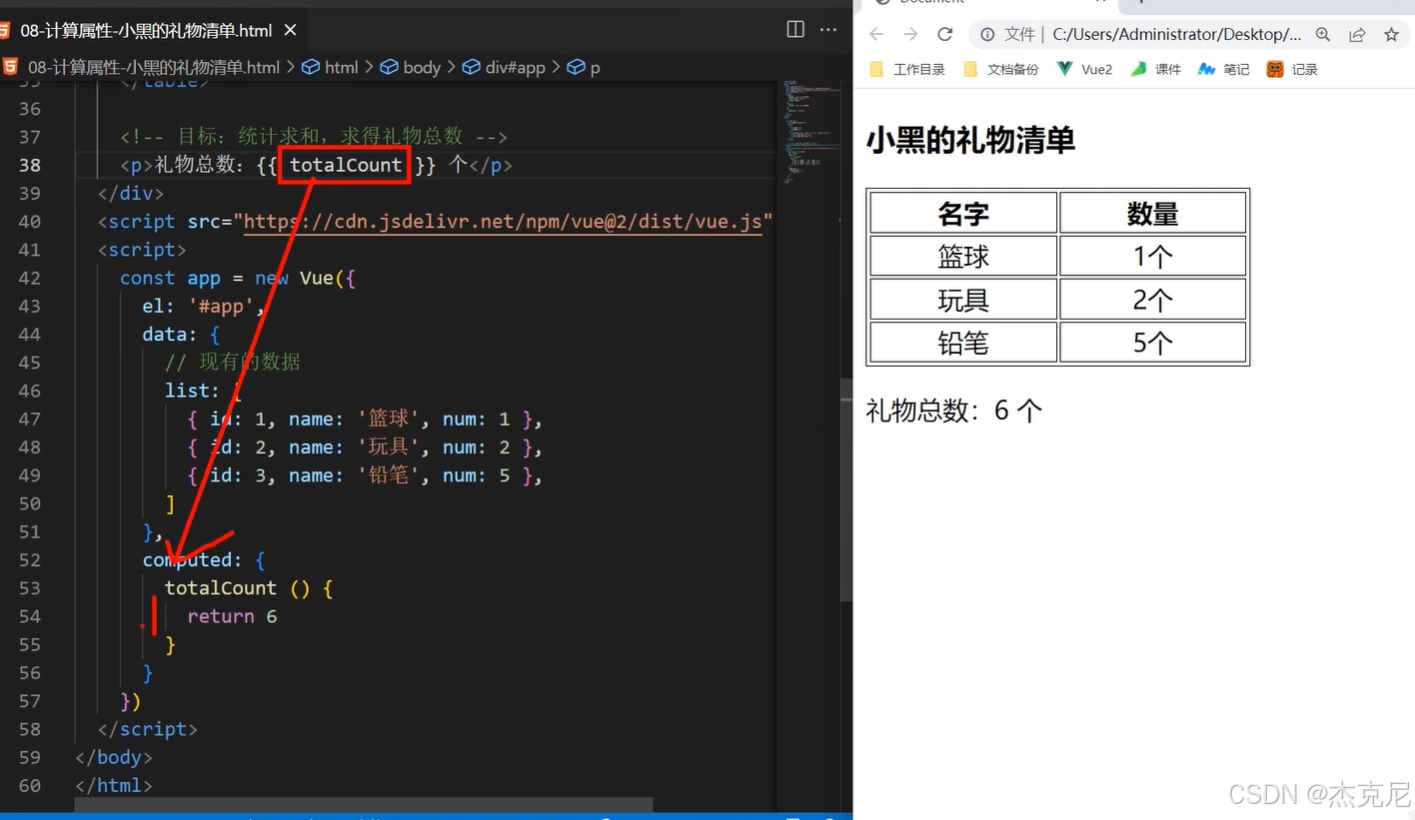The image size is (1415, 820).
Task: Open the Vue2 bookmark
Action: (x=1085, y=69)
